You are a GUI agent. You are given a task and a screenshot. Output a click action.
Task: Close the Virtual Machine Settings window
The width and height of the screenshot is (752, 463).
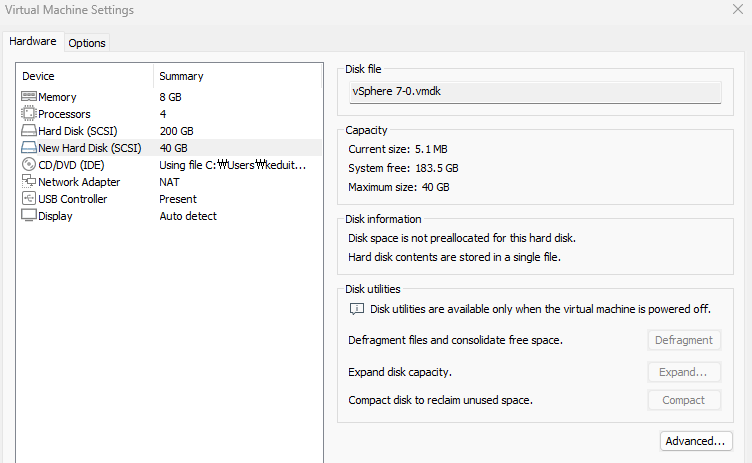pos(738,9)
